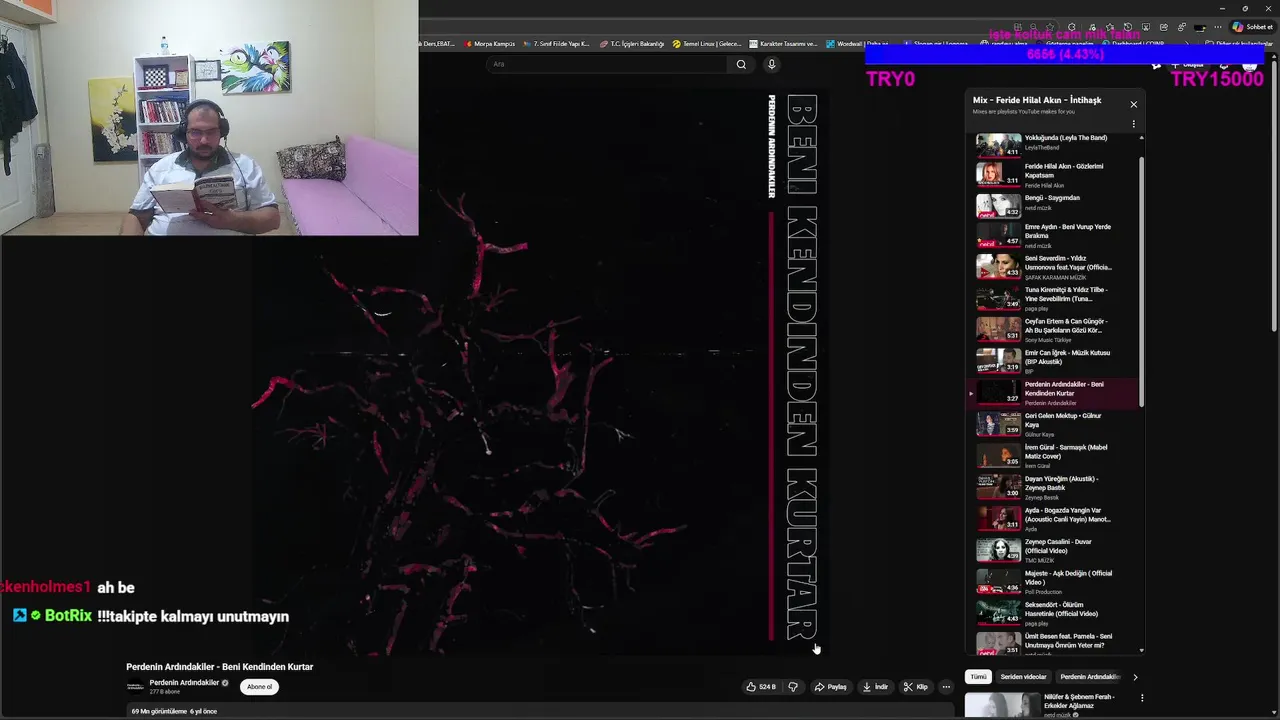The width and height of the screenshot is (1280, 720).
Task: Play Ayda - Bogazda Yangin Var
Action: (1055, 519)
